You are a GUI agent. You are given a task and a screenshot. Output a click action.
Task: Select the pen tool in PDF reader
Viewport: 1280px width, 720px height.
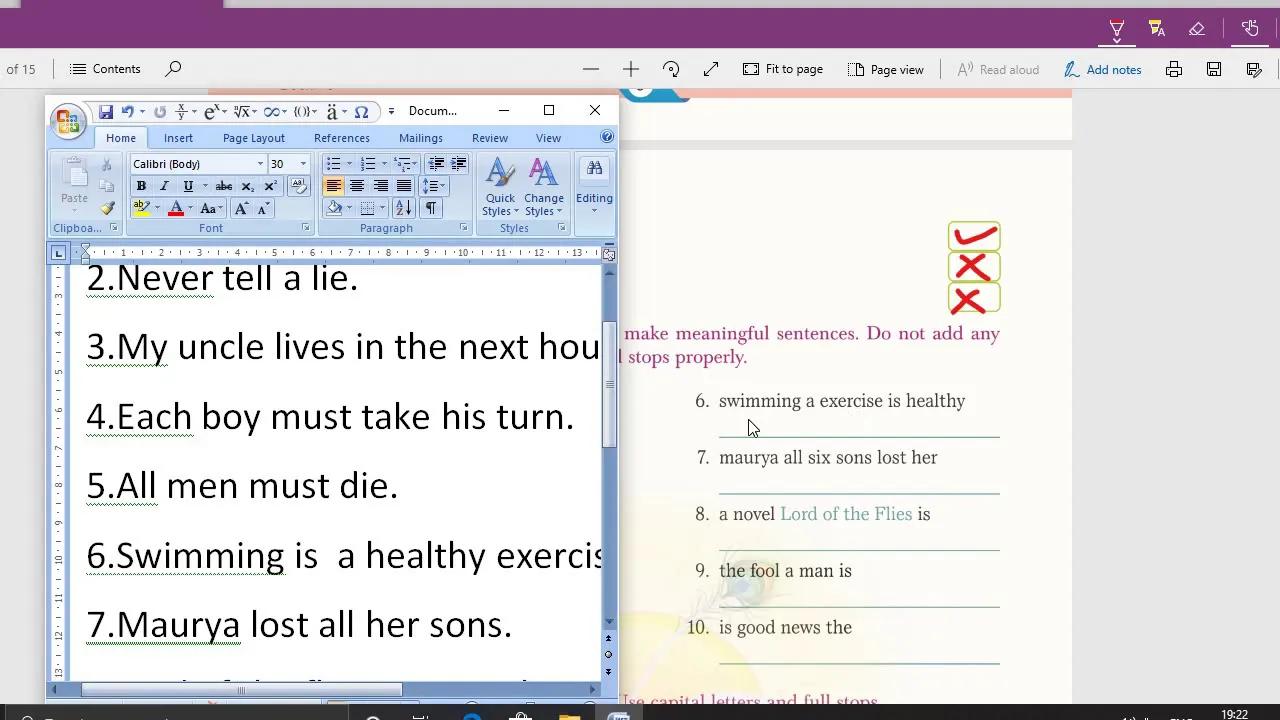coord(1117,29)
